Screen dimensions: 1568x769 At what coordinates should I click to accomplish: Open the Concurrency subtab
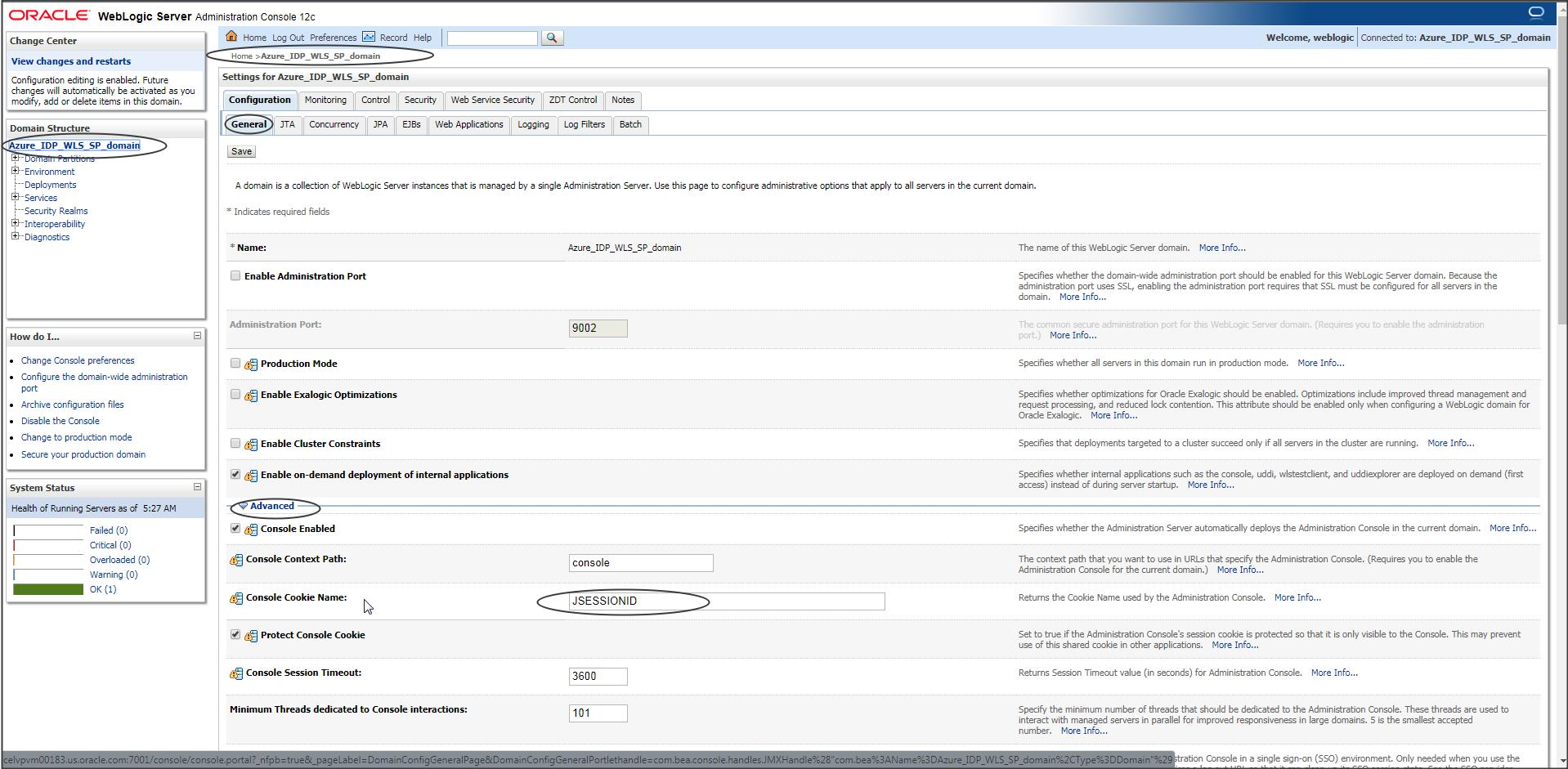coord(334,125)
